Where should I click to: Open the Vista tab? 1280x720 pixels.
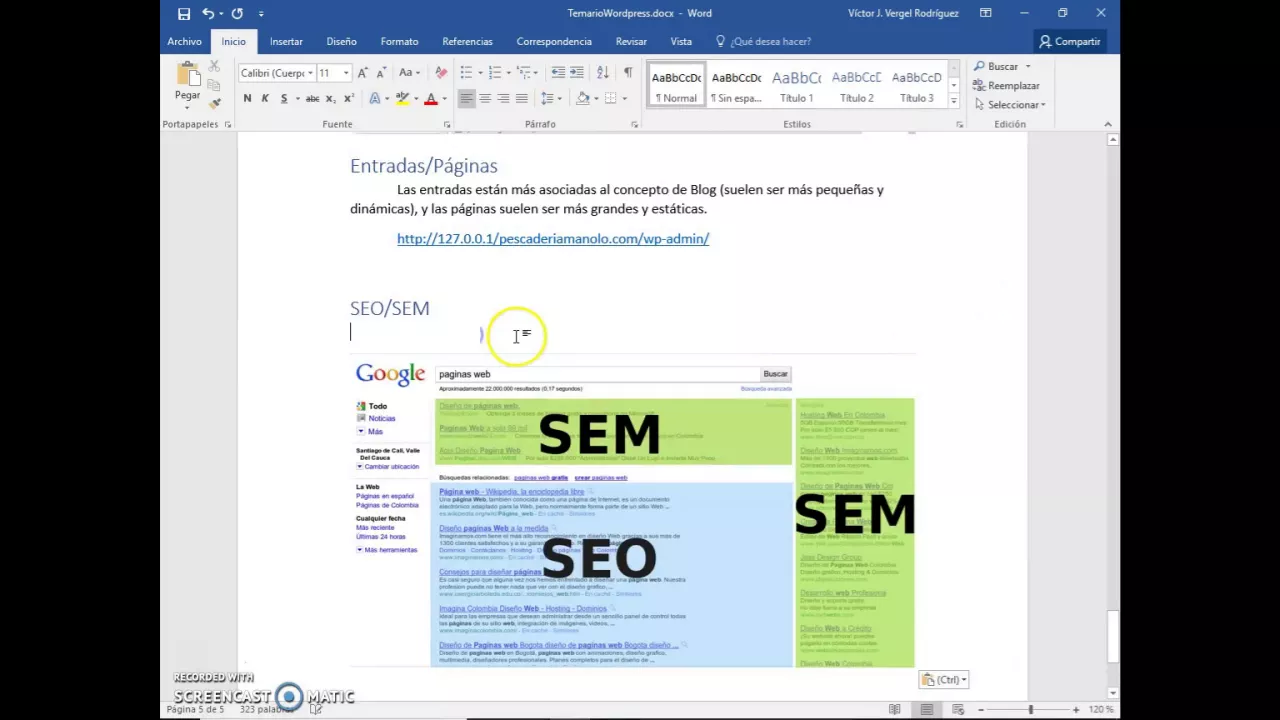point(681,42)
